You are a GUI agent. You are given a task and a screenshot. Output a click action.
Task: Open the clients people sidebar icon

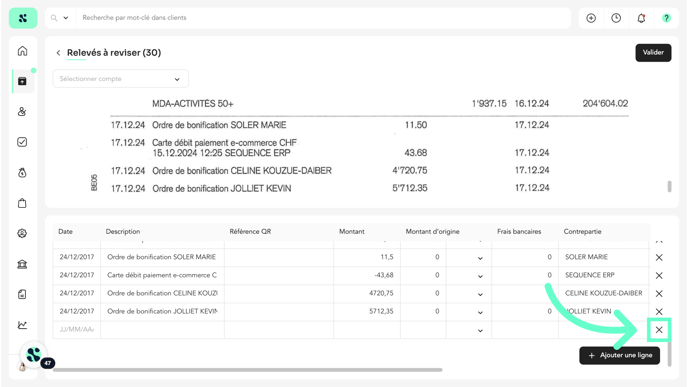pyautogui.click(x=22, y=111)
